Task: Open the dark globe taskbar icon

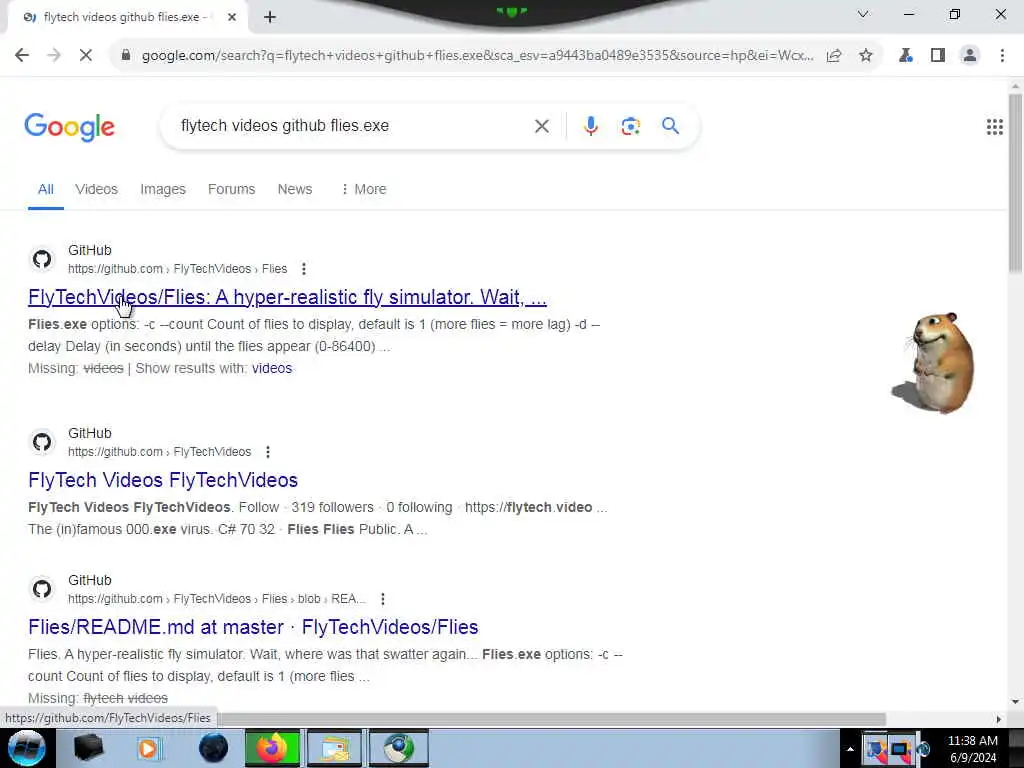Action: click(x=214, y=748)
